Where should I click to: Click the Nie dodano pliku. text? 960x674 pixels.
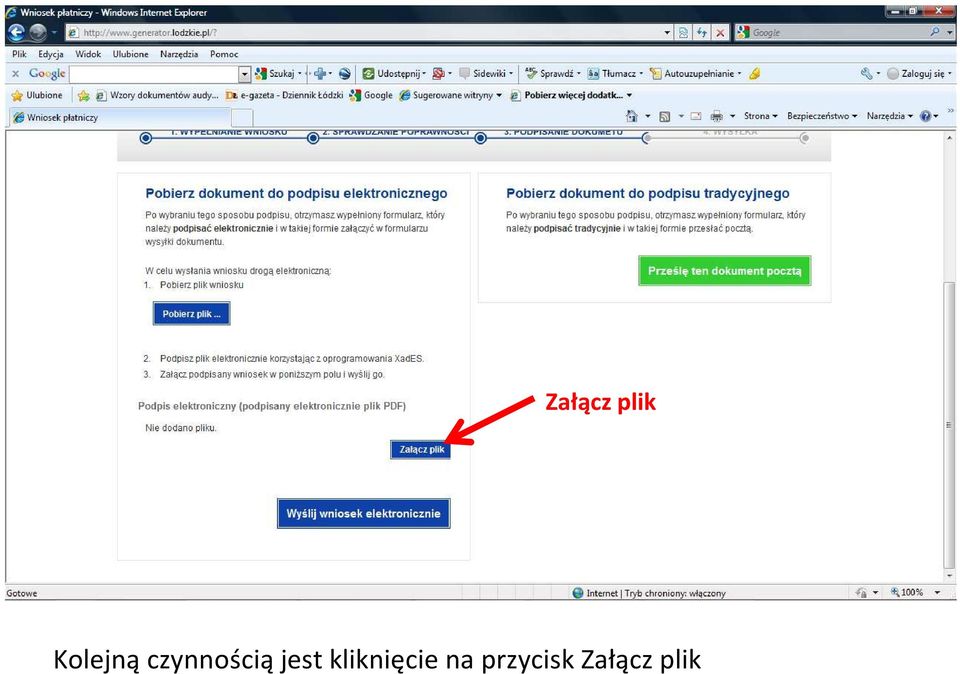click(181, 428)
